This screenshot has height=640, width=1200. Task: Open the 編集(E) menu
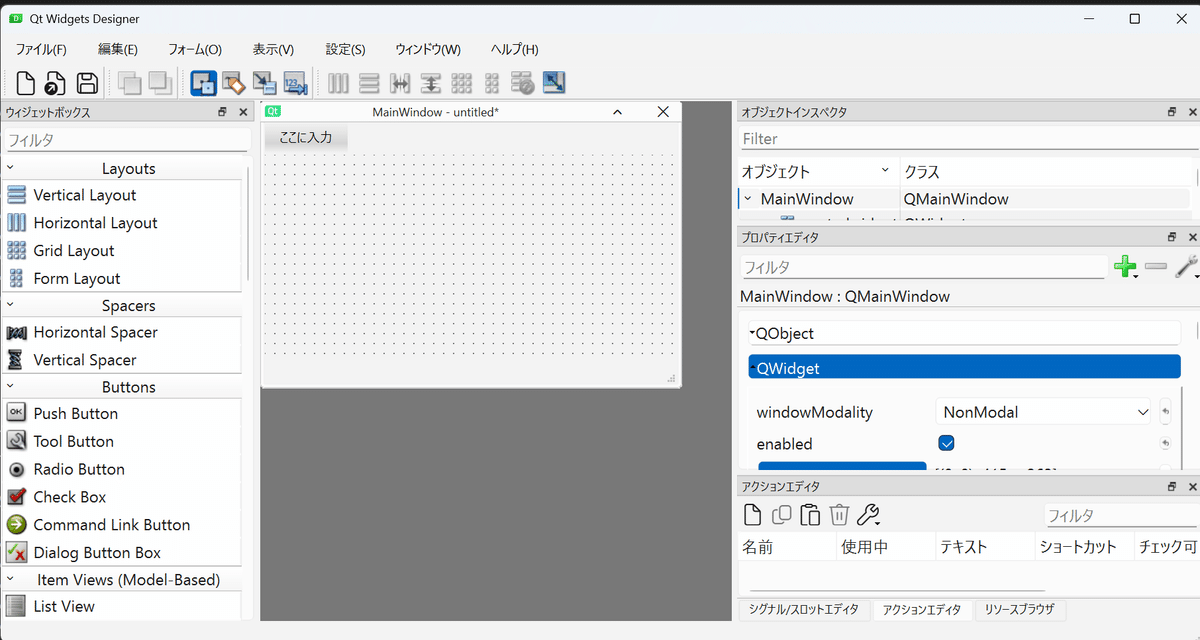[x=118, y=49]
